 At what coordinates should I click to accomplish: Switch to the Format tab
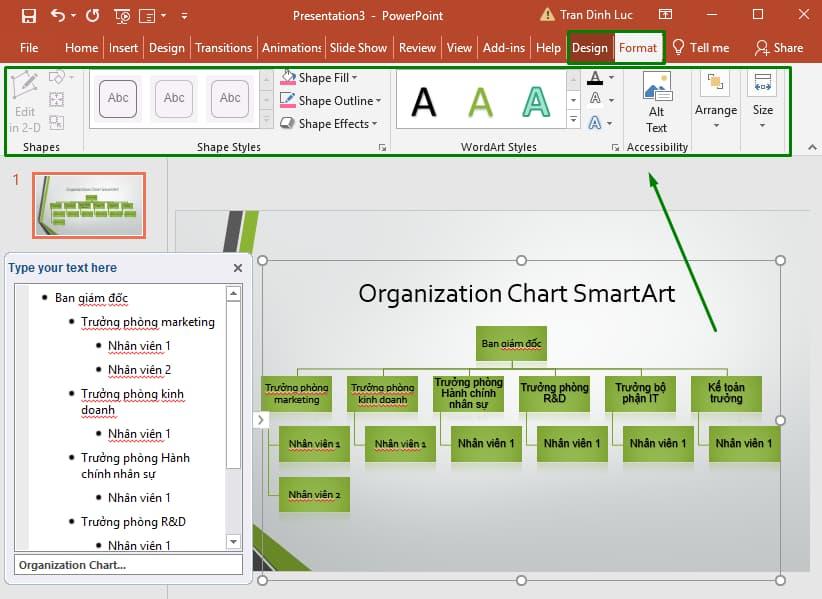(638, 47)
